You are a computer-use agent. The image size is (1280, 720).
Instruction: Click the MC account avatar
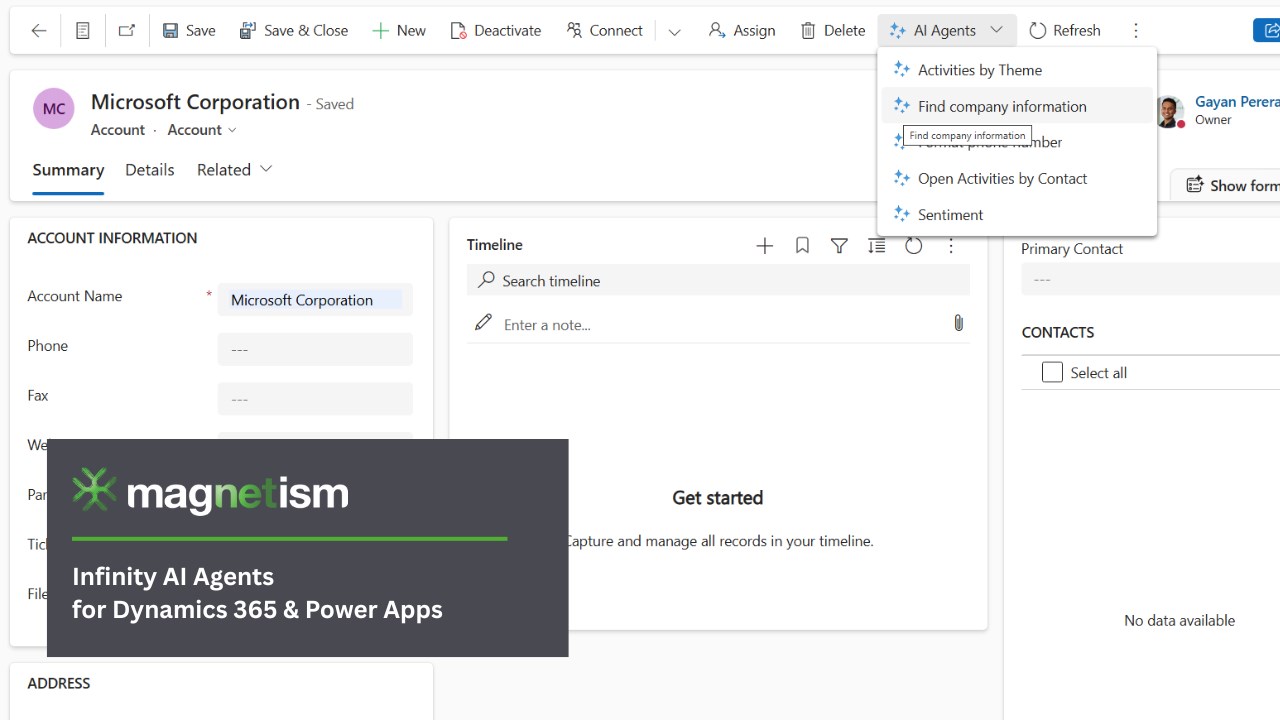[54, 109]
